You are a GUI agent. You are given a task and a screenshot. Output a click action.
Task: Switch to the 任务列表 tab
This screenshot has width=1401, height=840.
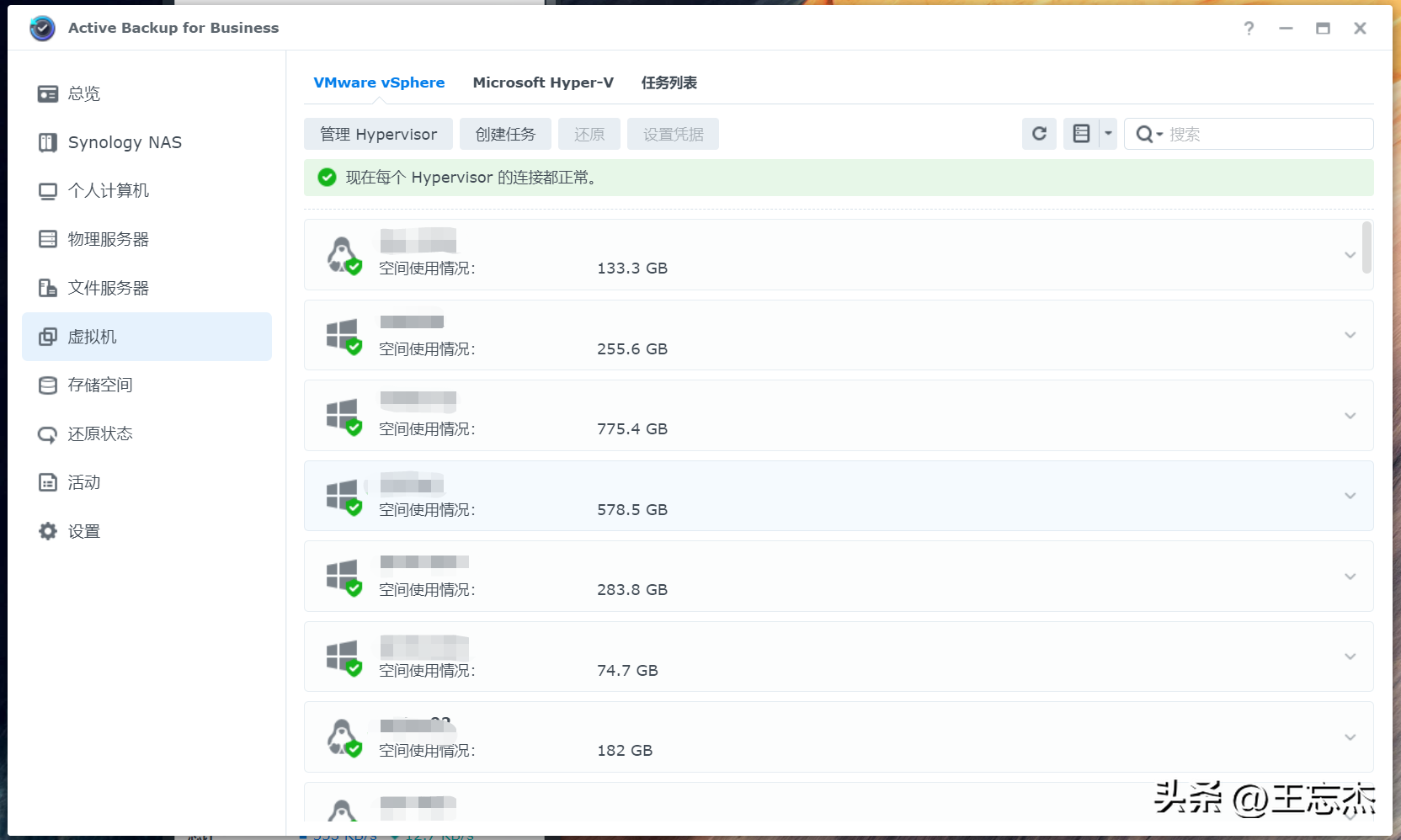669,82
